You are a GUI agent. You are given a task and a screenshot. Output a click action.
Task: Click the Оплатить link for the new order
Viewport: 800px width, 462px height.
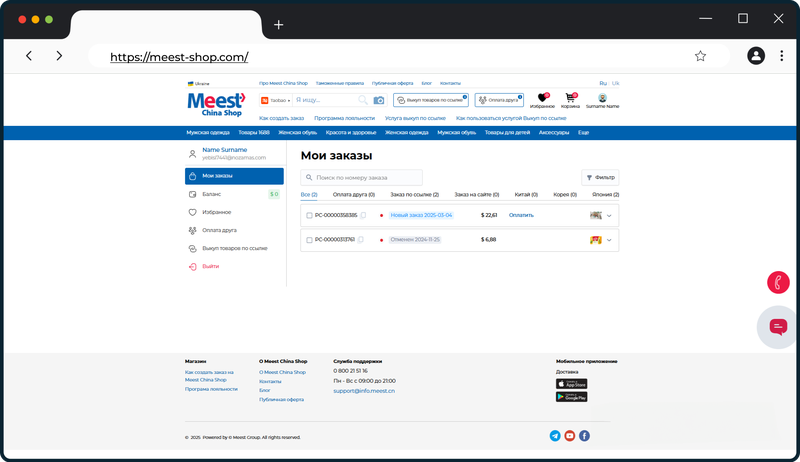[x=521, y=215]
